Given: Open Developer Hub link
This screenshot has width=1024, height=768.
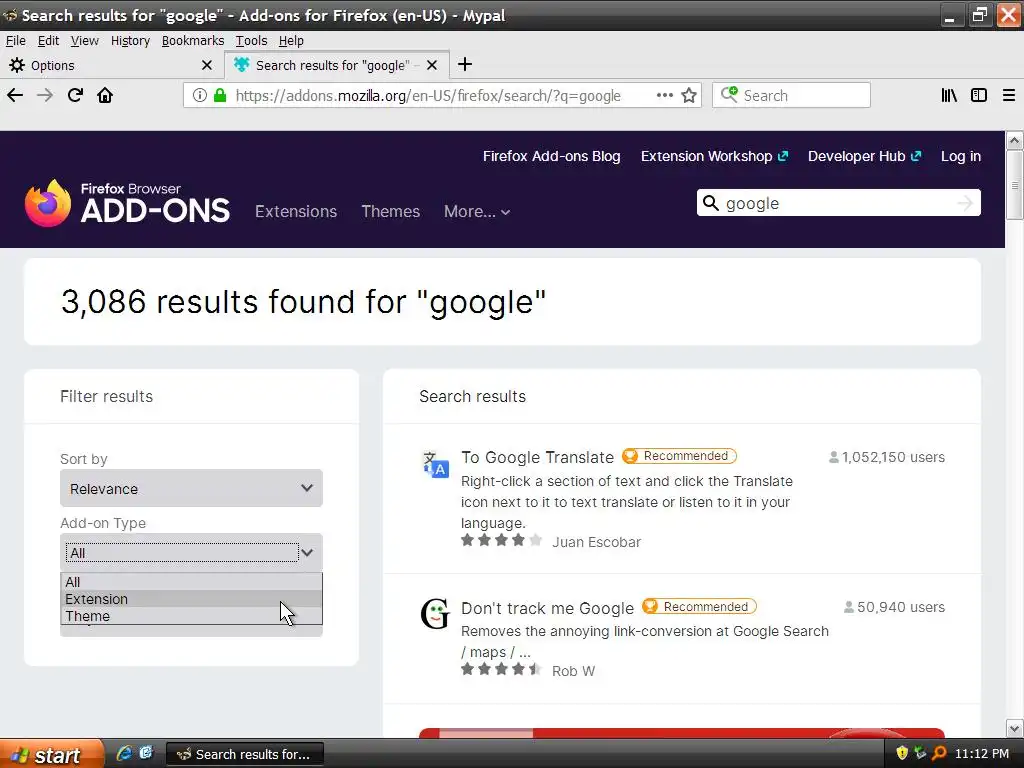Looking at the screenshot, I should pos(865,156).
